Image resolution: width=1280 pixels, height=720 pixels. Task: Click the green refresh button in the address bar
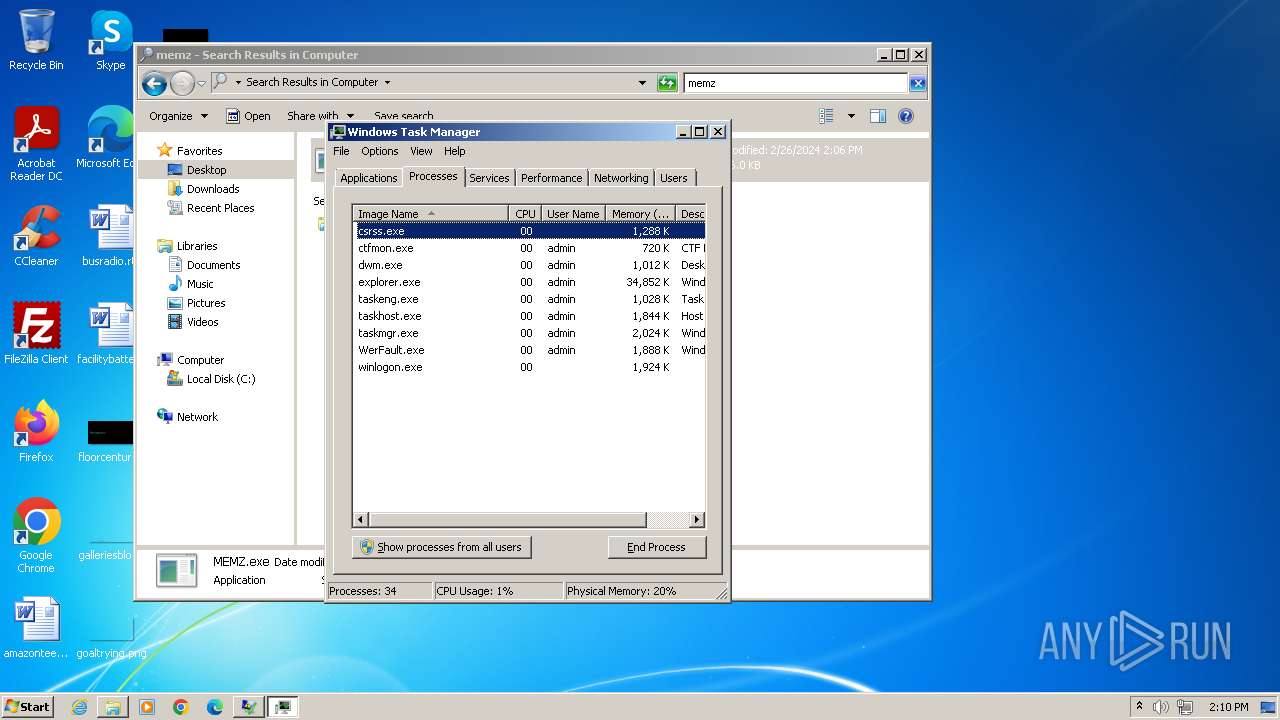tap(667, 83)
